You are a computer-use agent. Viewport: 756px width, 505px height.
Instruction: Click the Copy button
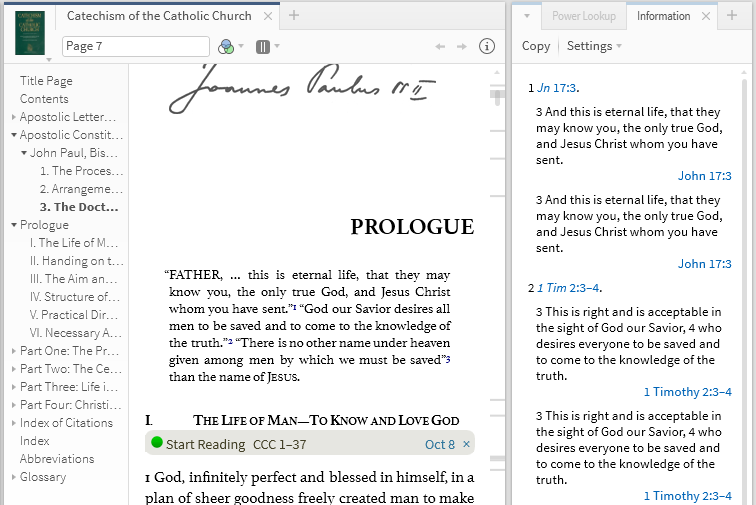pyautogui.click(x=536, y=46)
